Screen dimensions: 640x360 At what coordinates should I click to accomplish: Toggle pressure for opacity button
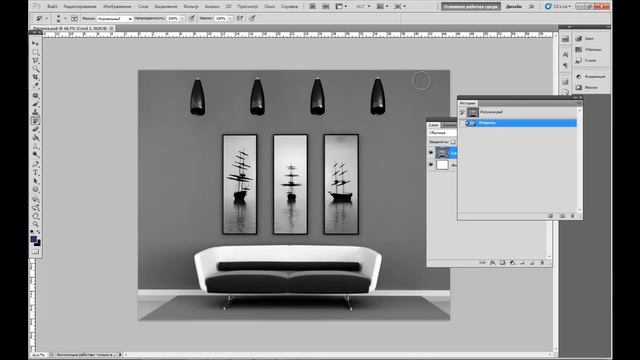pyautogui.click(x=191, y=18)
